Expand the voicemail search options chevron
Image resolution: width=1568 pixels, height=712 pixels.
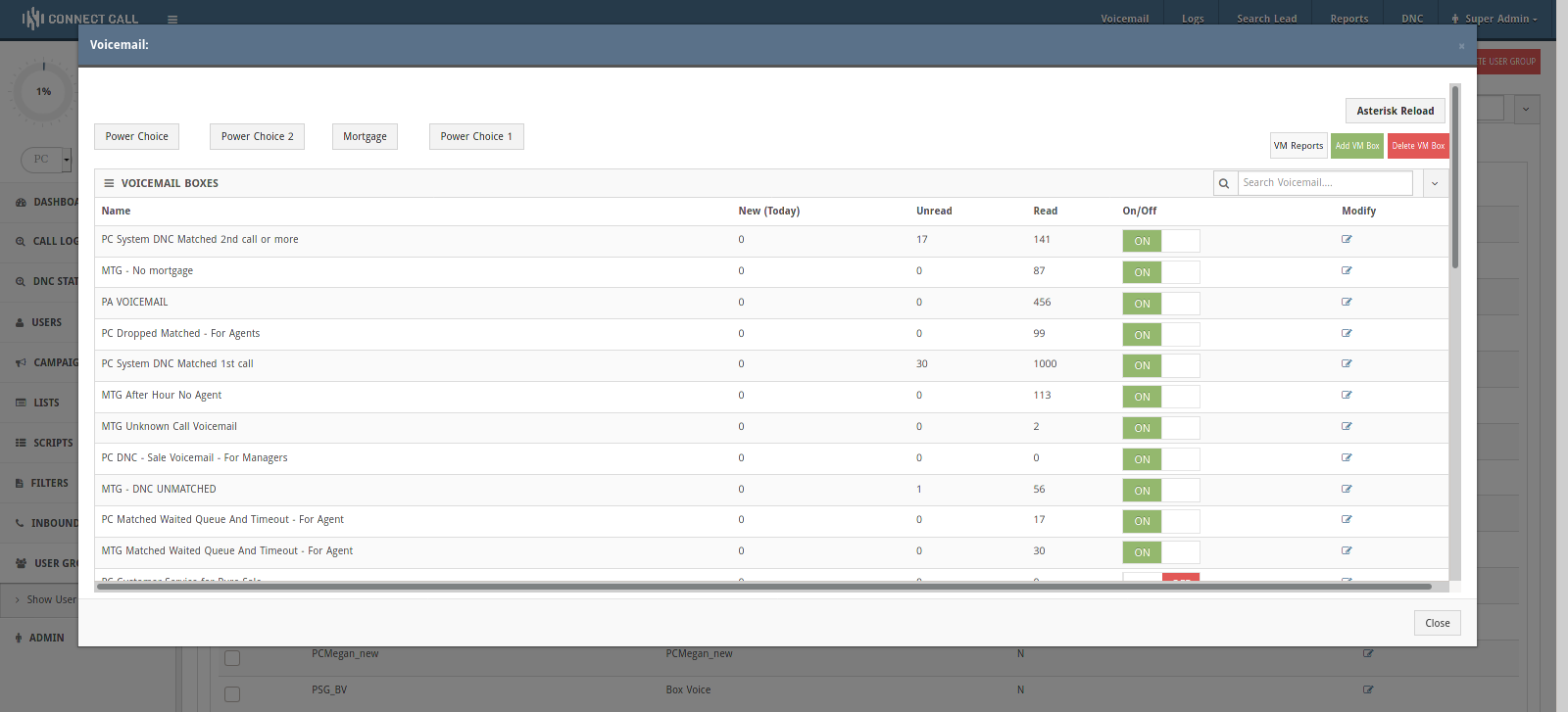pos(1435,183)
